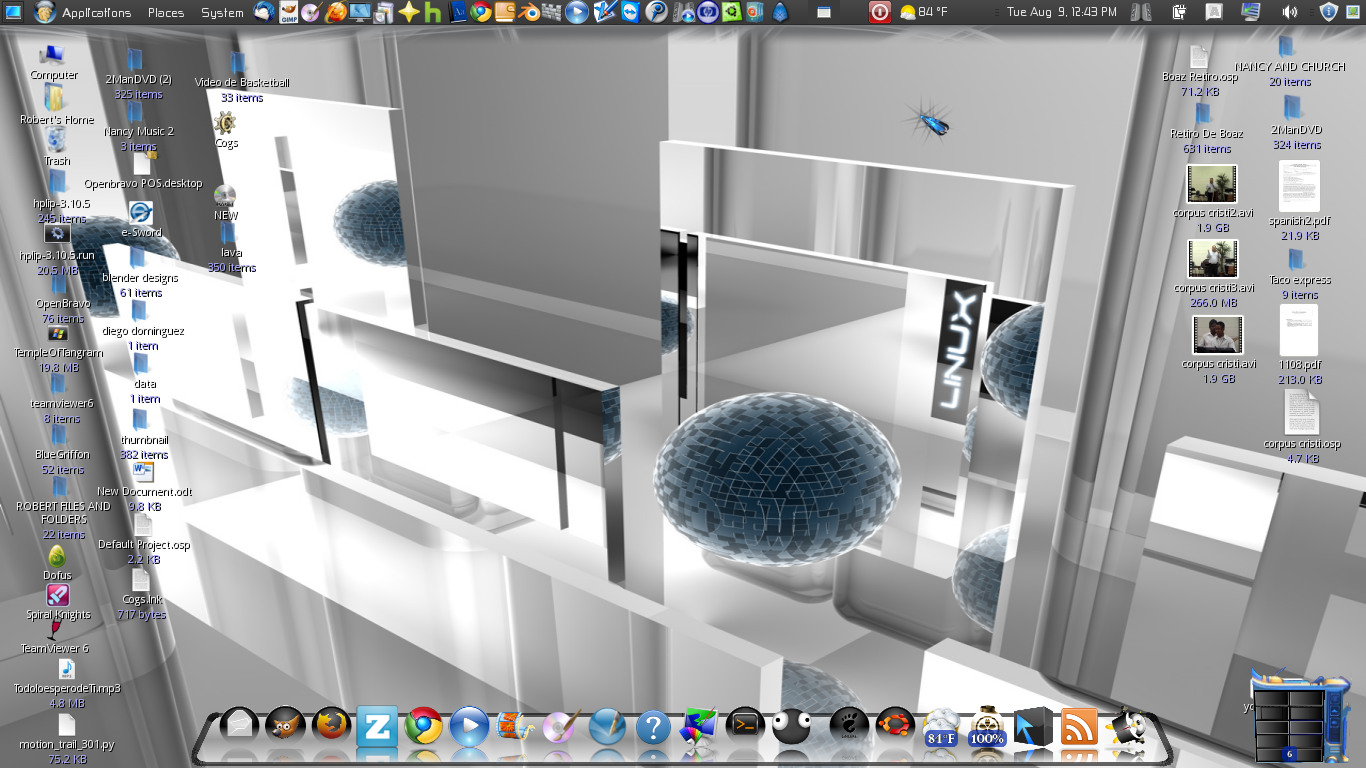Open the terminal from the dock
This screenshot has height=768, width=1366.
pos(745,725)
